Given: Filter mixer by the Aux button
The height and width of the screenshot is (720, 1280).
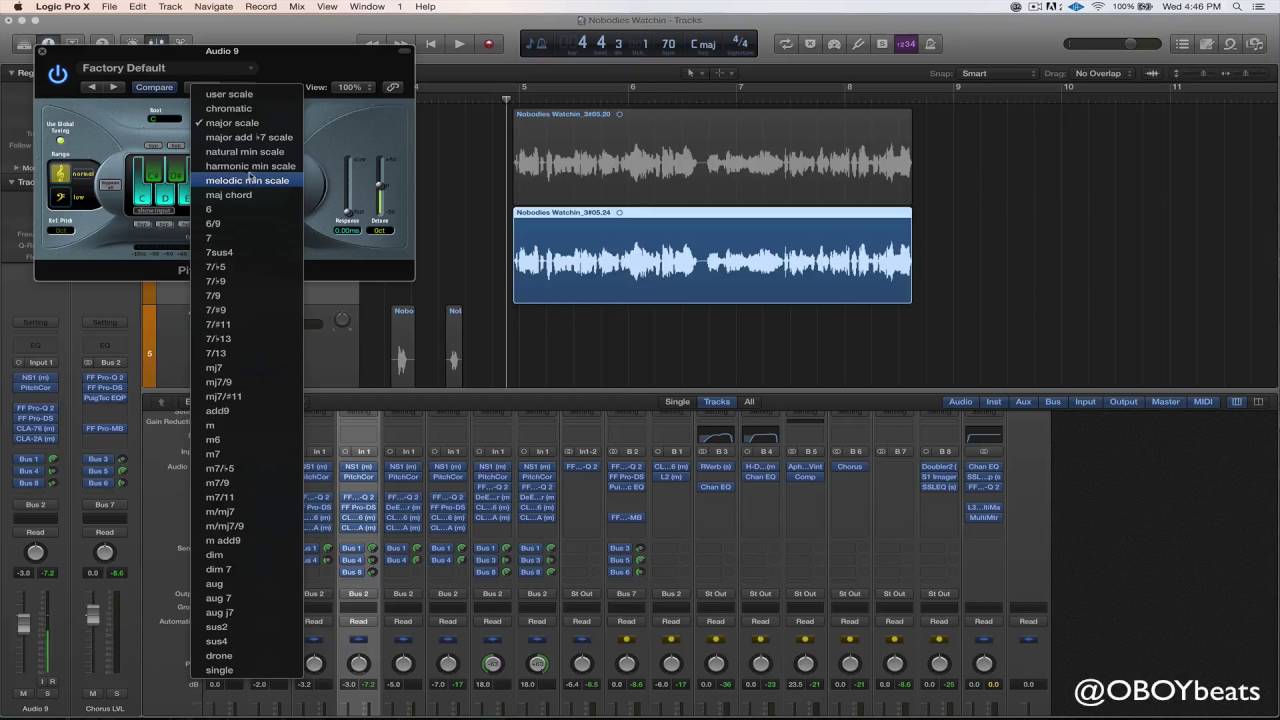Looking at the screenshot, I should tap(1023, 402).
